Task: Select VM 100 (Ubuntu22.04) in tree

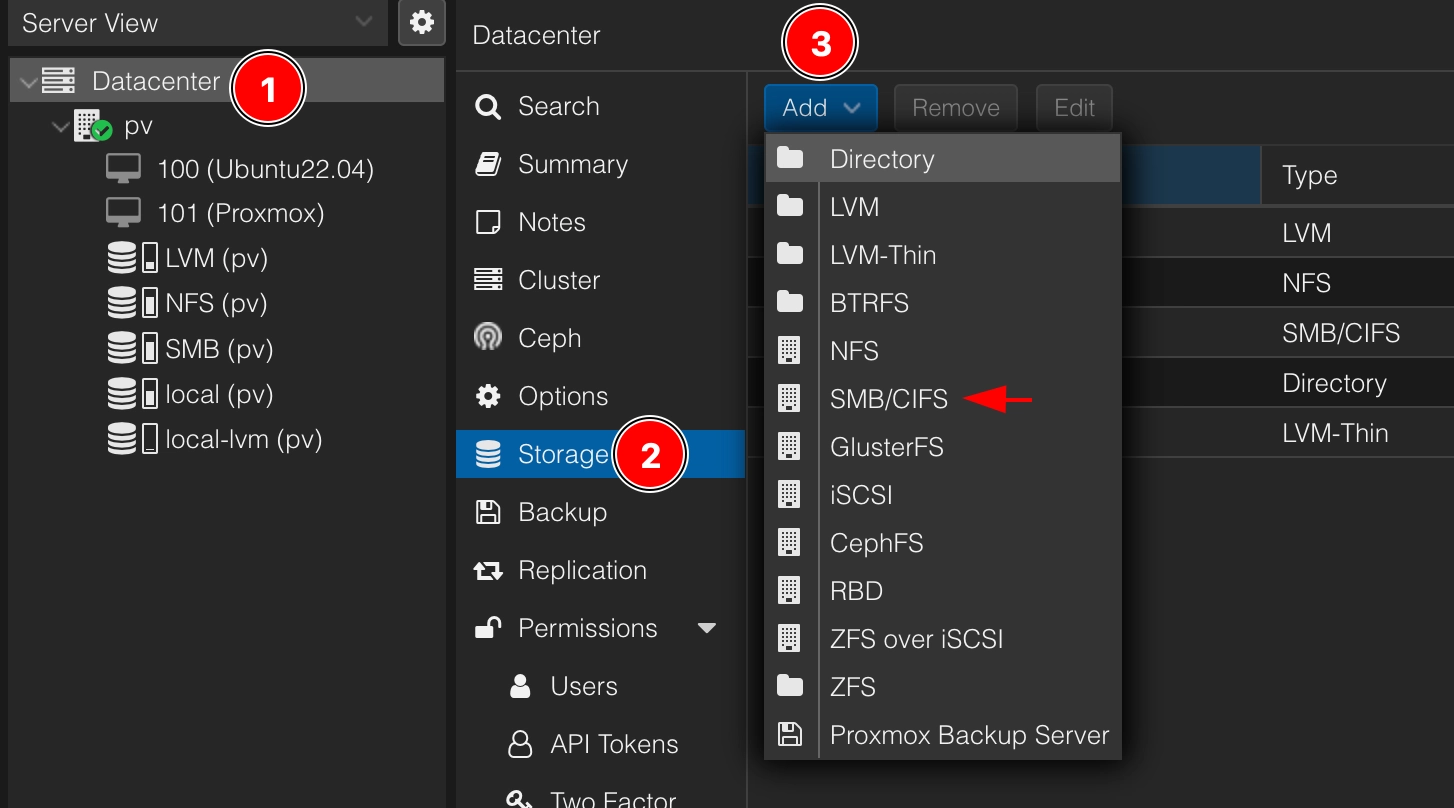Action: [264, 169]
